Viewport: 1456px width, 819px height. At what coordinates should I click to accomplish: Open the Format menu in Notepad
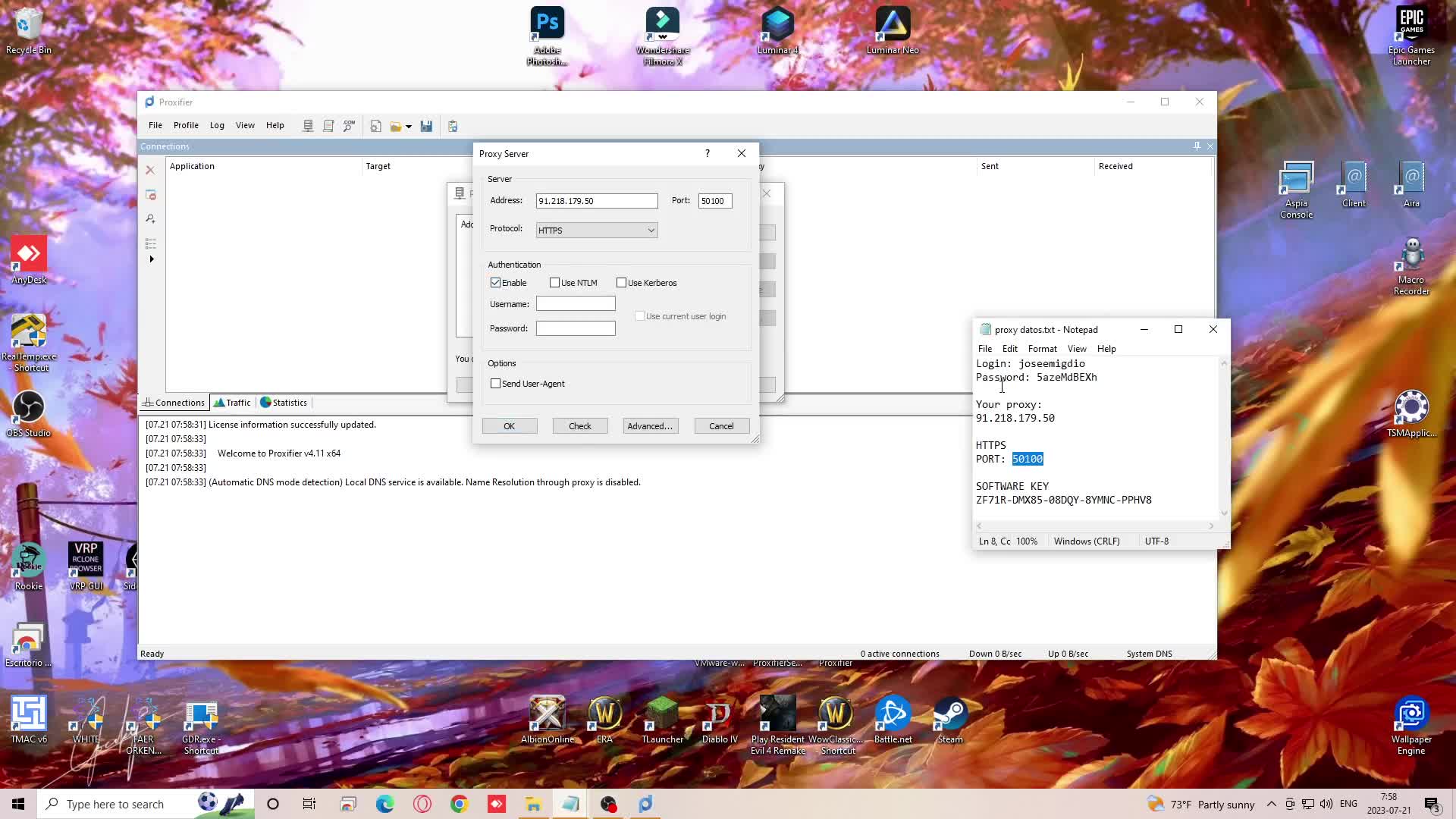point(1042,349)
